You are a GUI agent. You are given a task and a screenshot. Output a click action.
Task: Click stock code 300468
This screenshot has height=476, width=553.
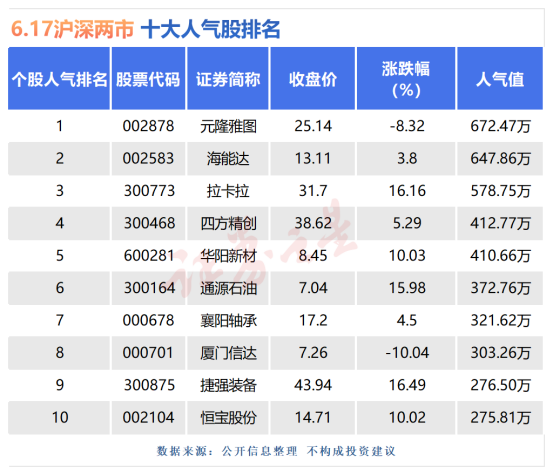149,224
